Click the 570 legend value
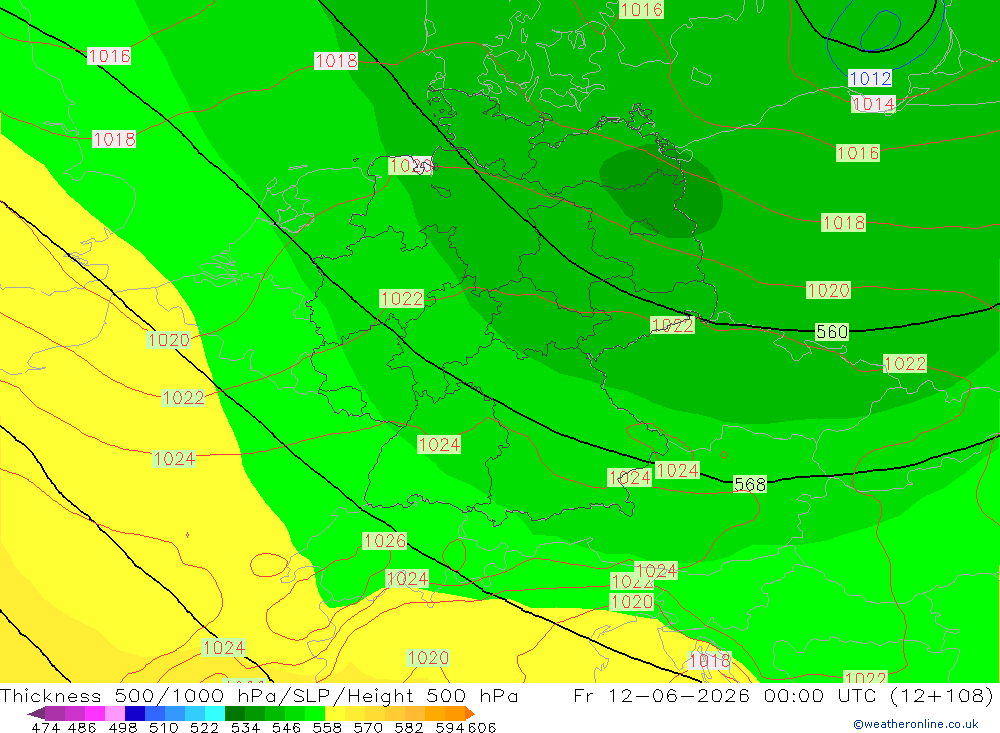 click(368, 728)
